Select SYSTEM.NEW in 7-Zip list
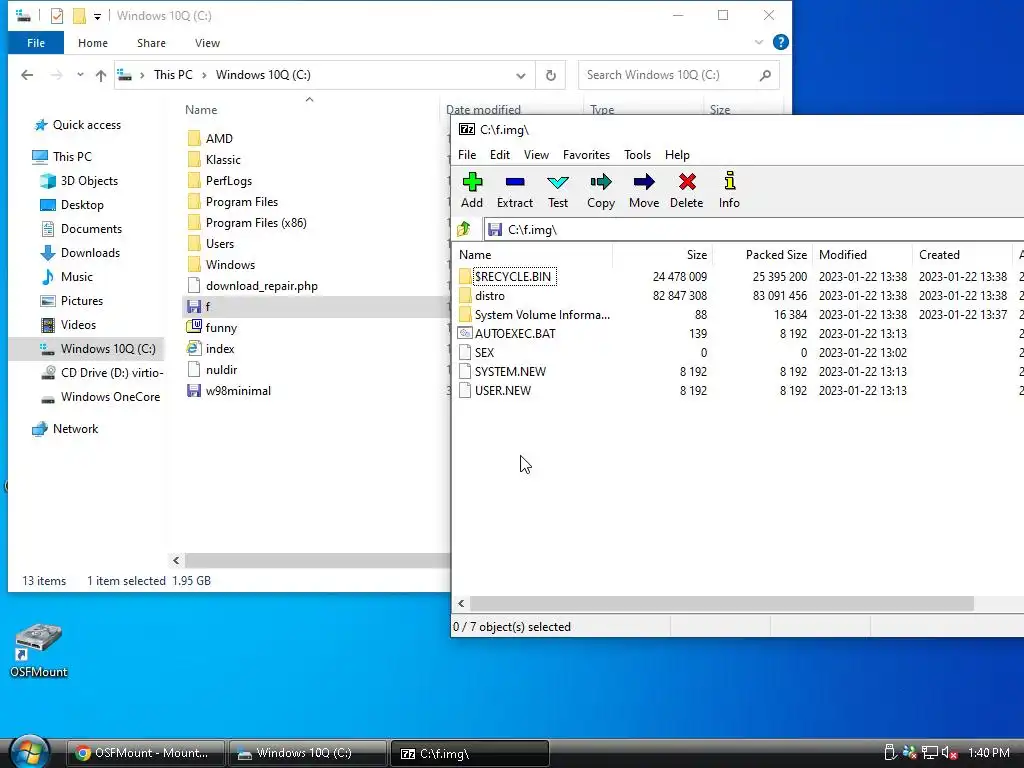The height and width of the screenshot is (768, 1024). pyautogui.click(x=510, y=372)
